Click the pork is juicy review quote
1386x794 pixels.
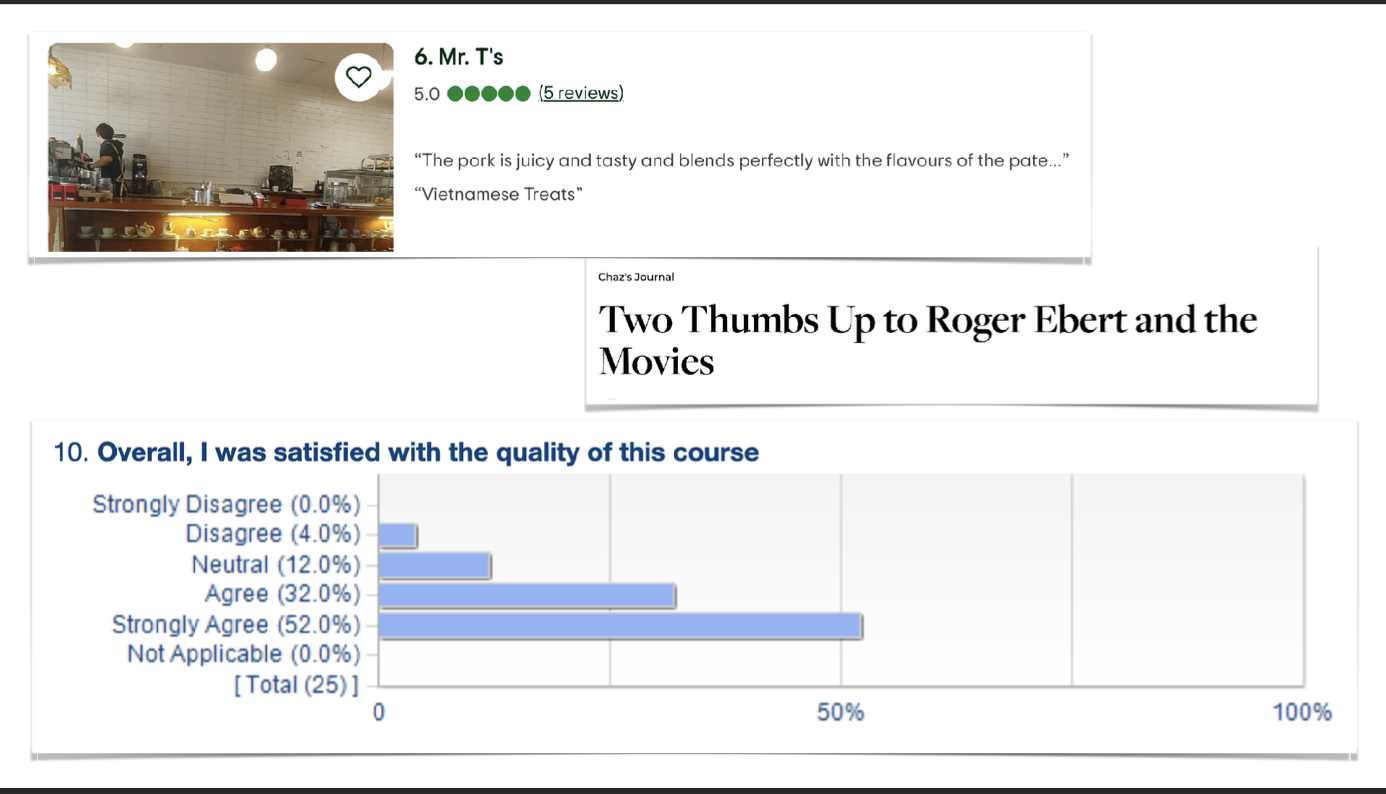pyautogui.click(x=742, y=160)
